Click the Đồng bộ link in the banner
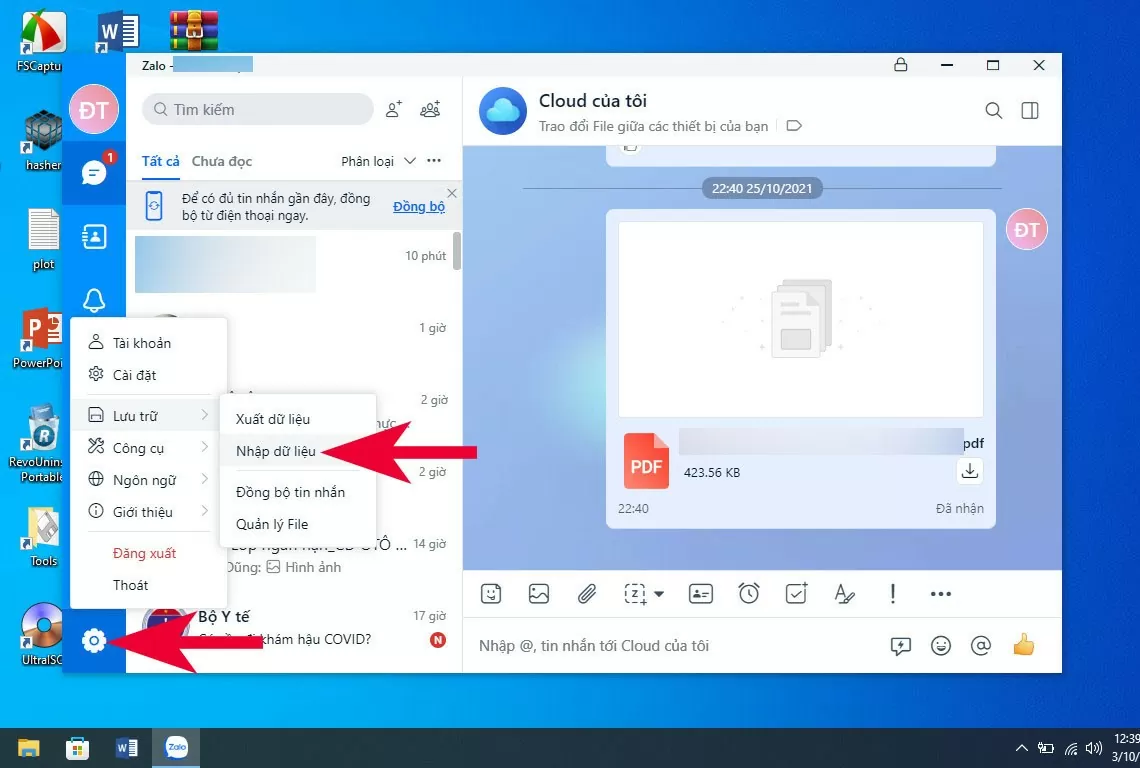 click(418, 206)
